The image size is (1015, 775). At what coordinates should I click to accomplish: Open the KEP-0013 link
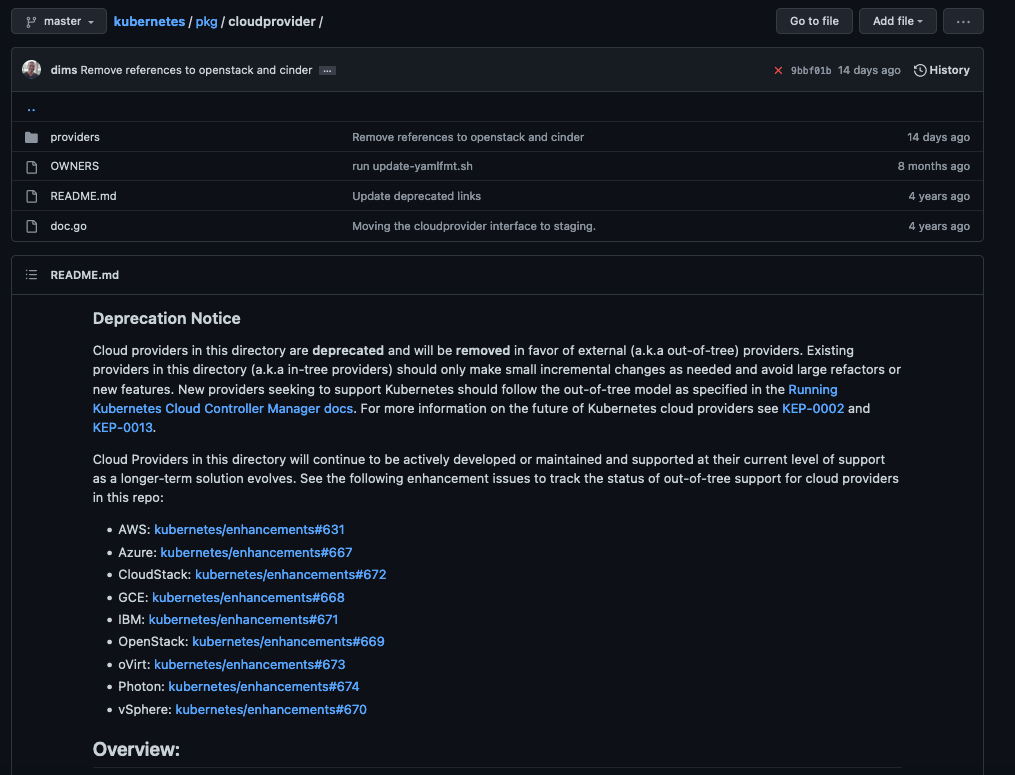pyautogui.click(x=122, y=427)
